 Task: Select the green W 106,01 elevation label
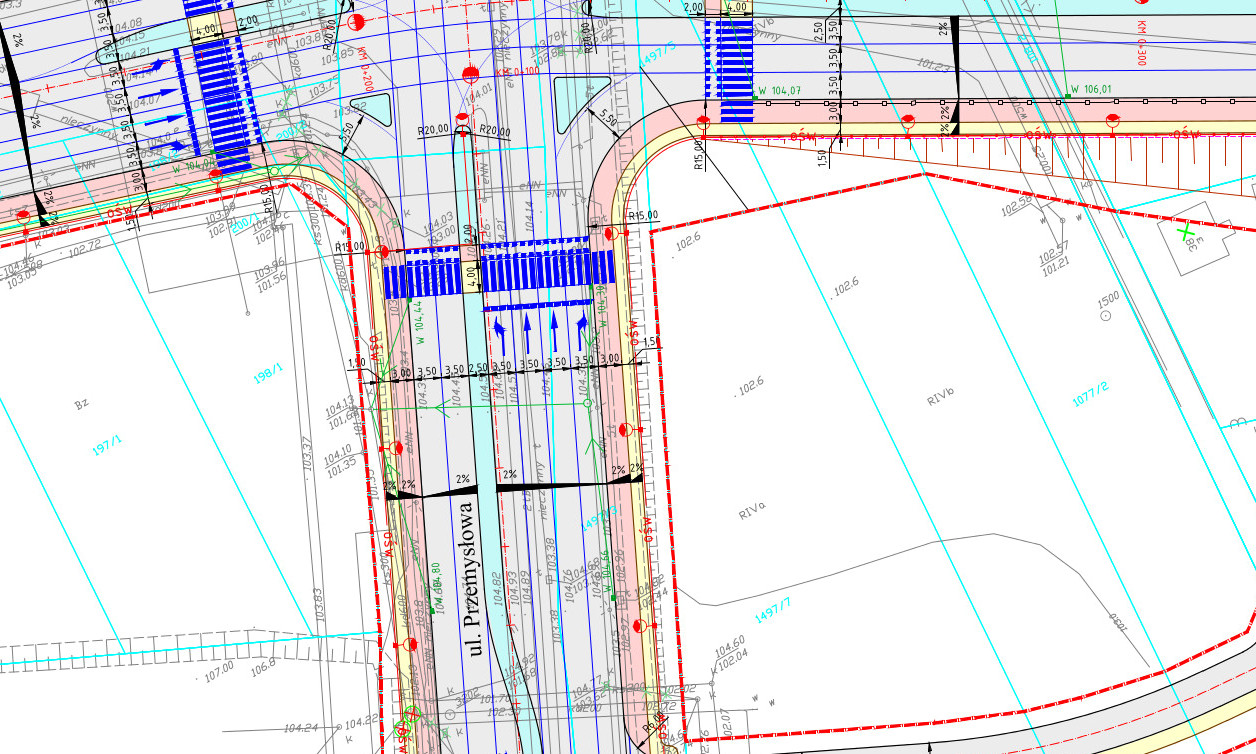point(1091,90)
